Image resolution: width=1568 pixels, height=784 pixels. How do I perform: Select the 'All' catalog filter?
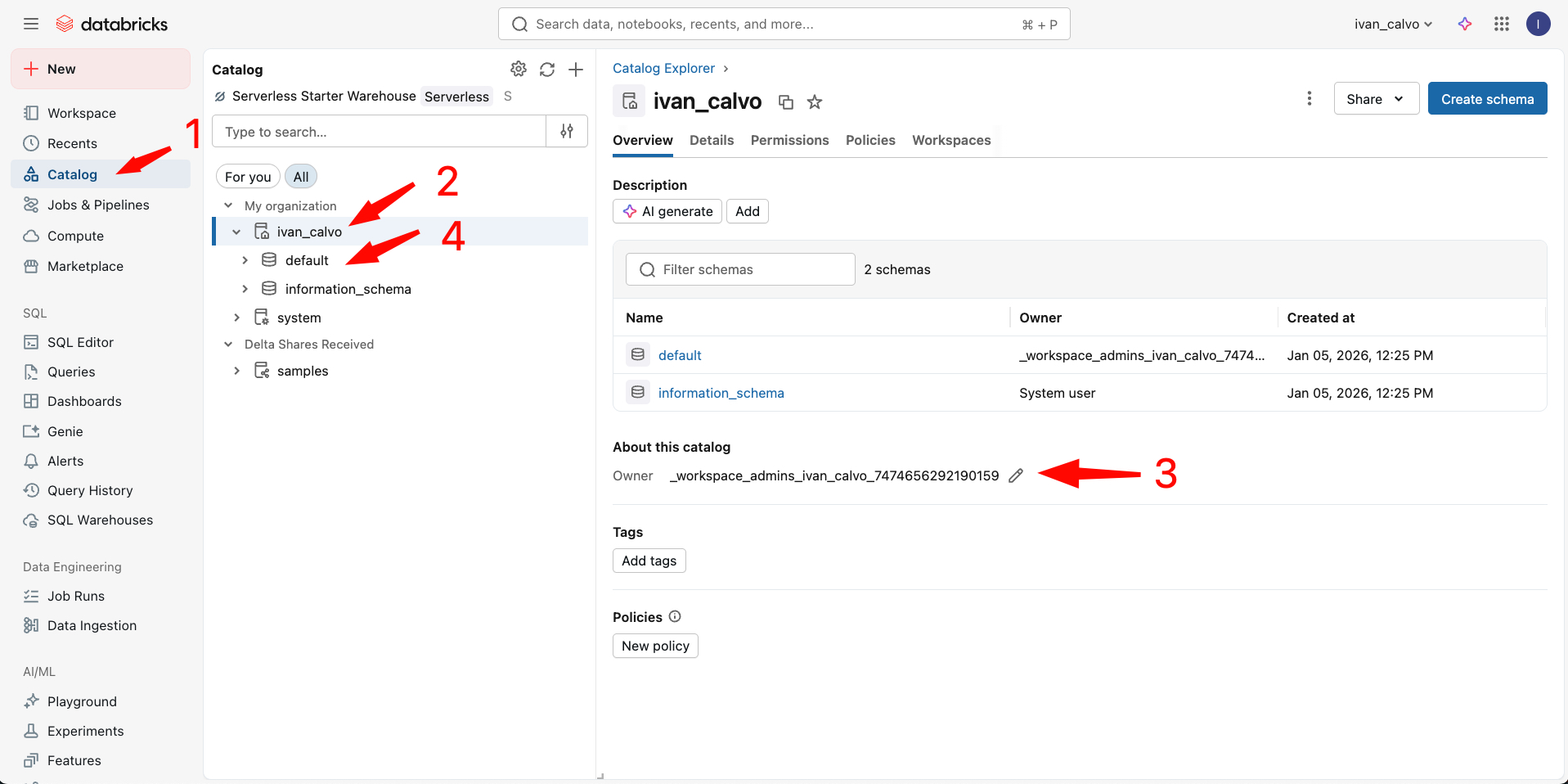(x=301, y=177)
